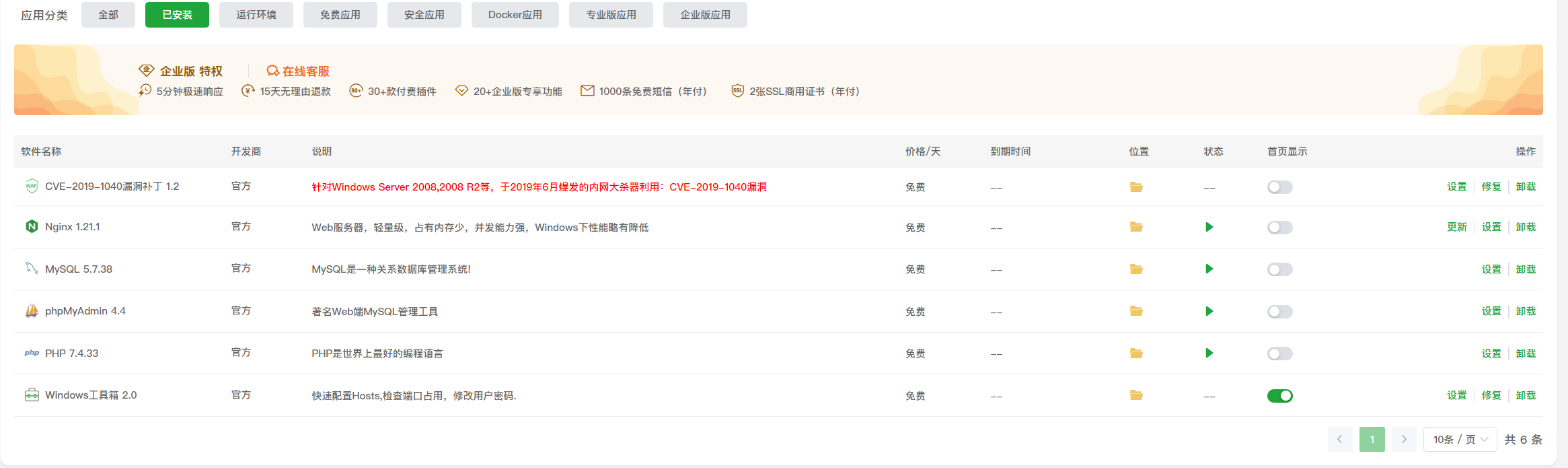Click the Nginx running status play icon

(x=1209, y=227)
